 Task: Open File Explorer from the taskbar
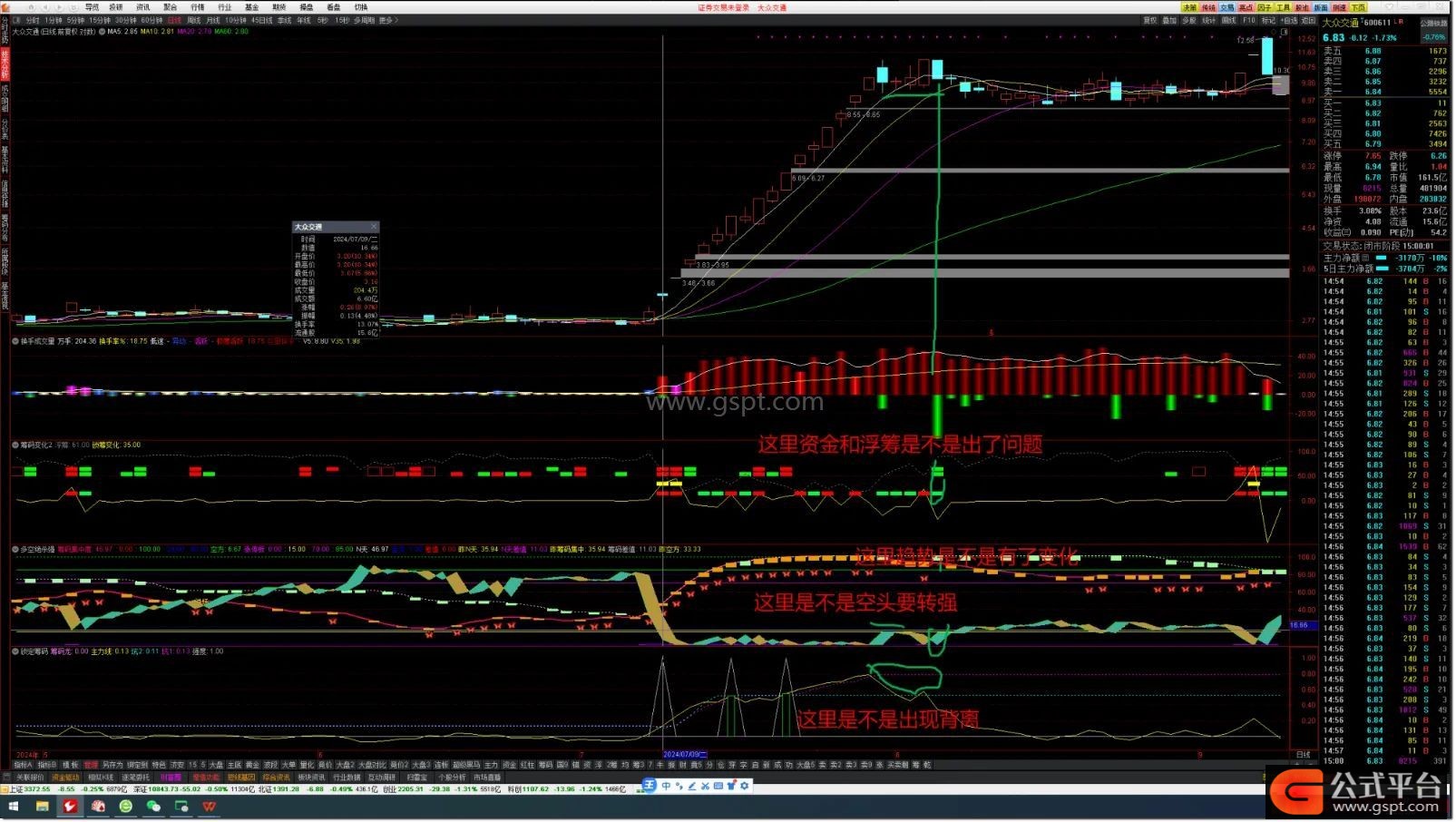coord(42,806)
